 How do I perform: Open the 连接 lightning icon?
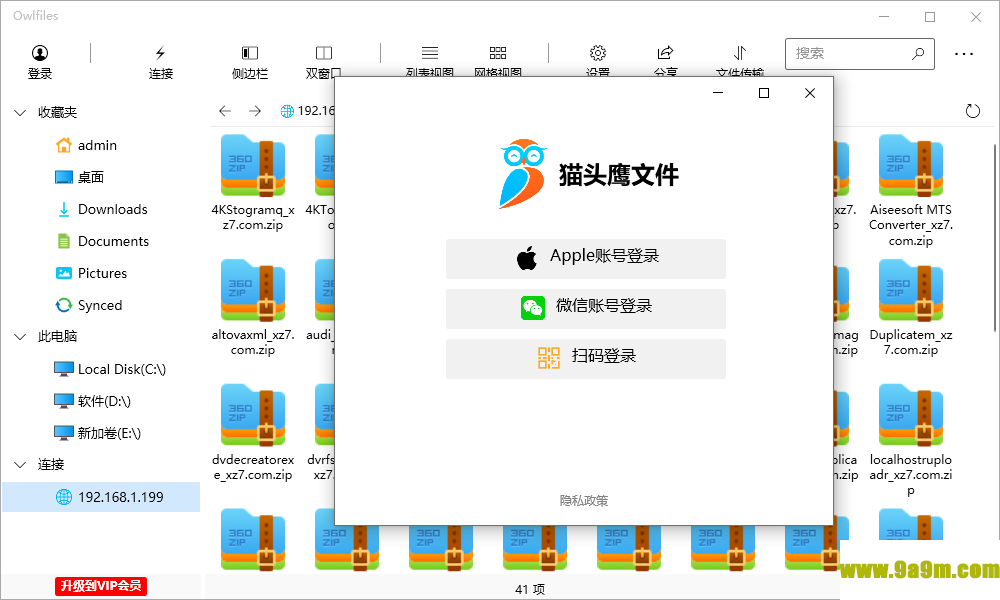point(160,53)
